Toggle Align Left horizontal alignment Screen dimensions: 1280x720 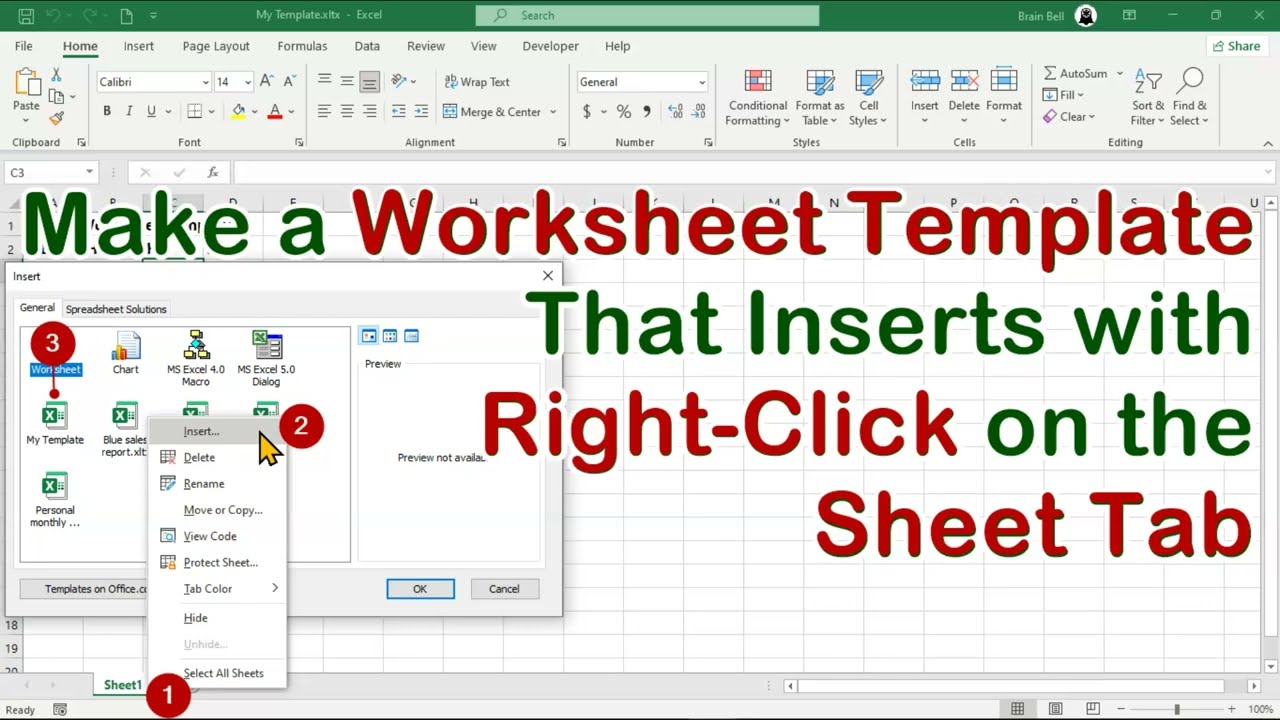324,112
